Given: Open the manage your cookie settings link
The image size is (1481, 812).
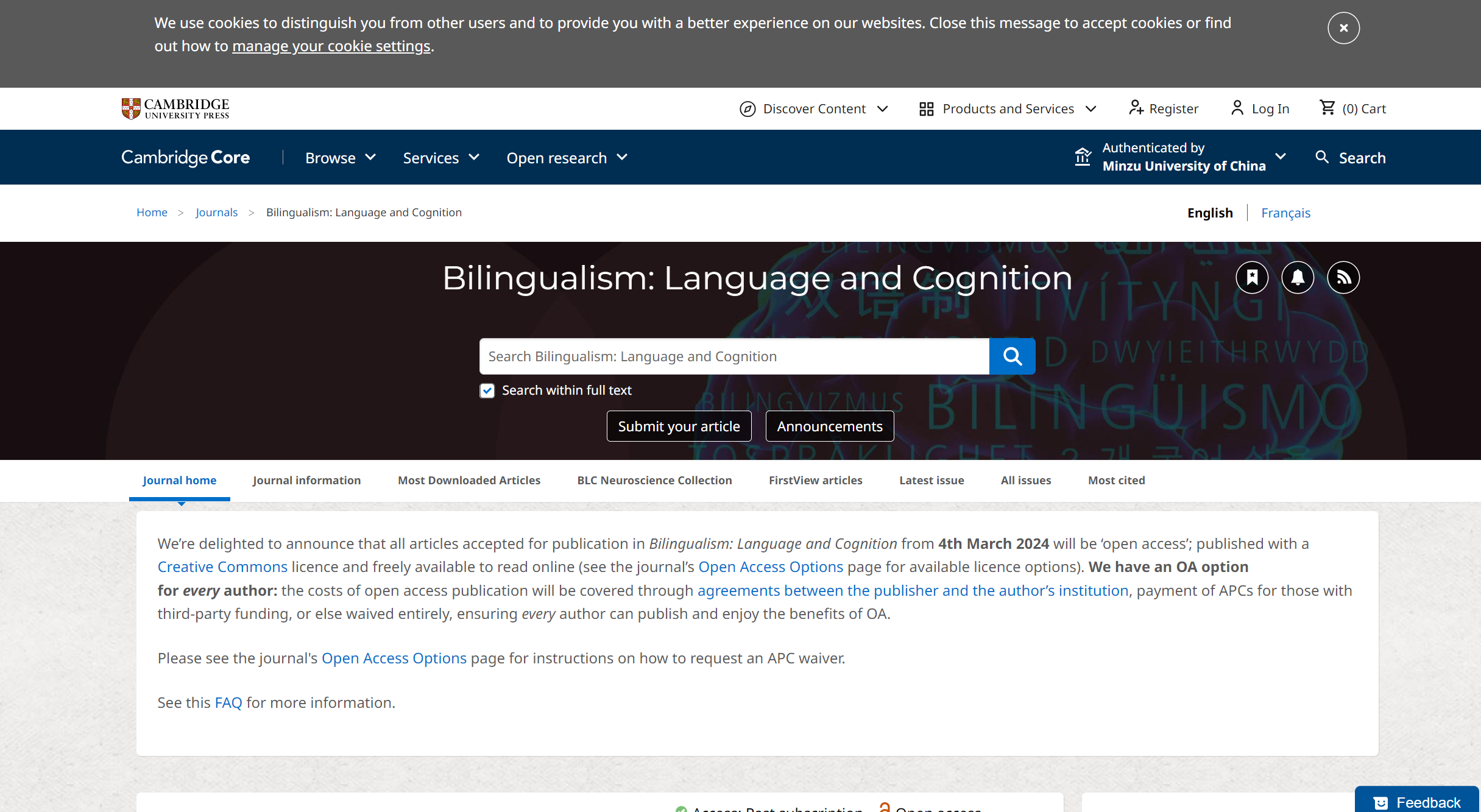Looking at the screenshot, I should [331, 46].
